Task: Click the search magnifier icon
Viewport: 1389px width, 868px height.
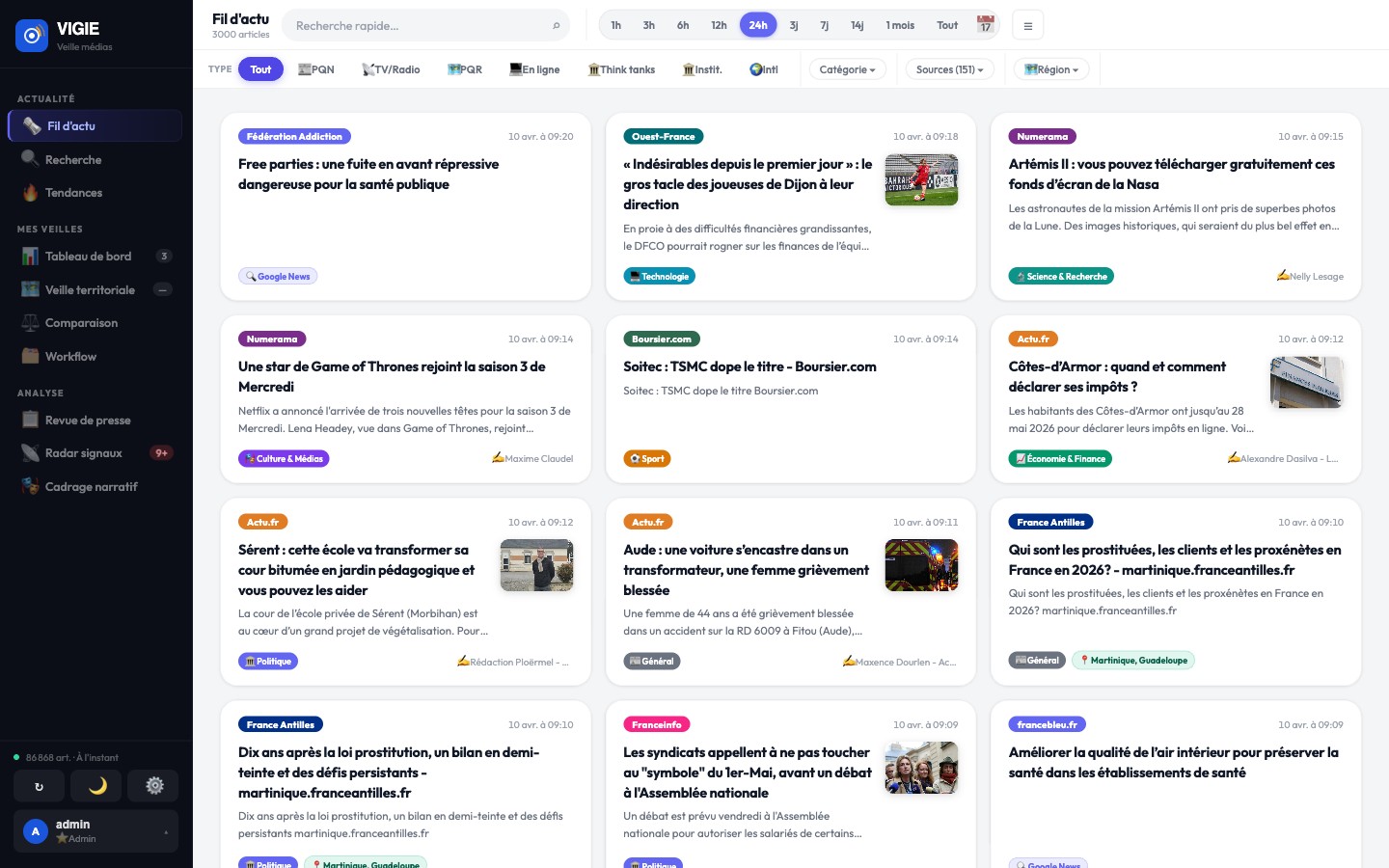Action: click(556, 26)
